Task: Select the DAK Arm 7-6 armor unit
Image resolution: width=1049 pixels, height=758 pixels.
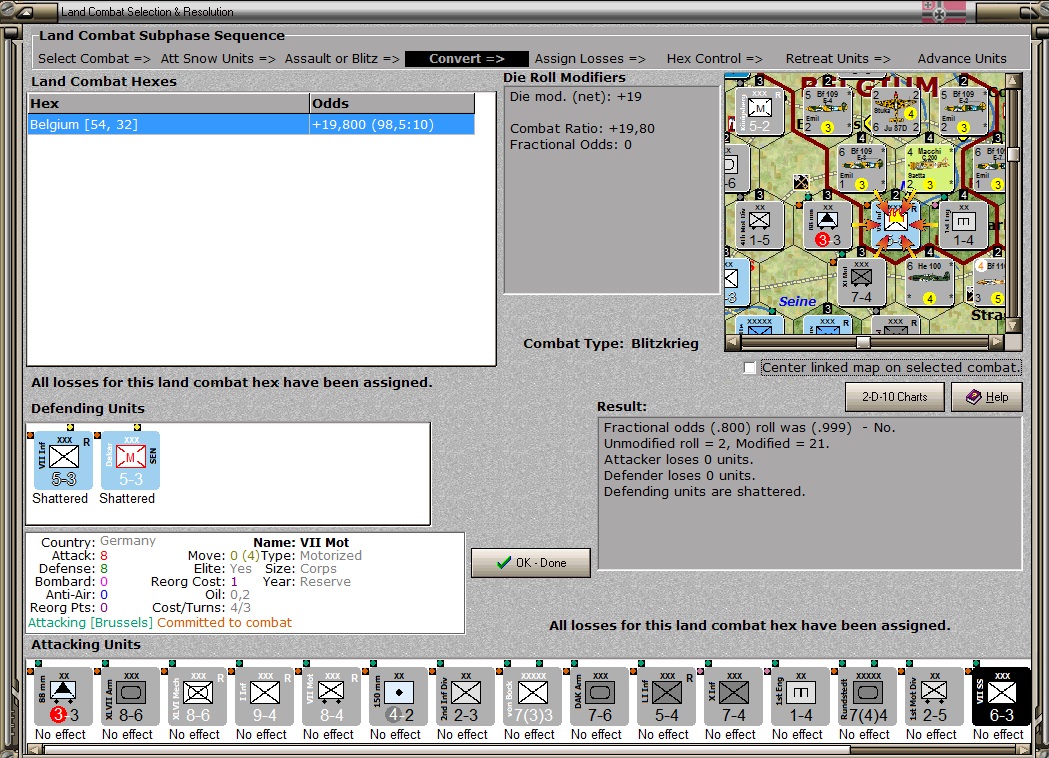Action: point(599,697)
